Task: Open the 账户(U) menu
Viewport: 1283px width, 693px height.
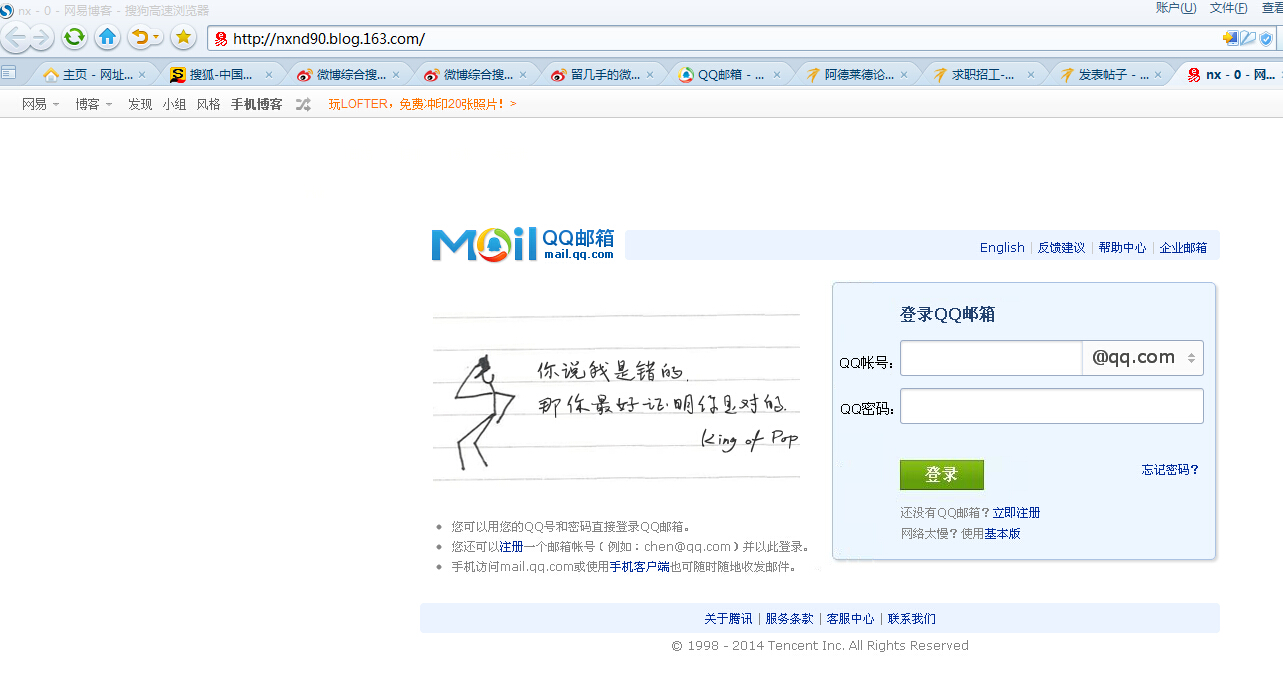Action: (x=1176, y=8)
